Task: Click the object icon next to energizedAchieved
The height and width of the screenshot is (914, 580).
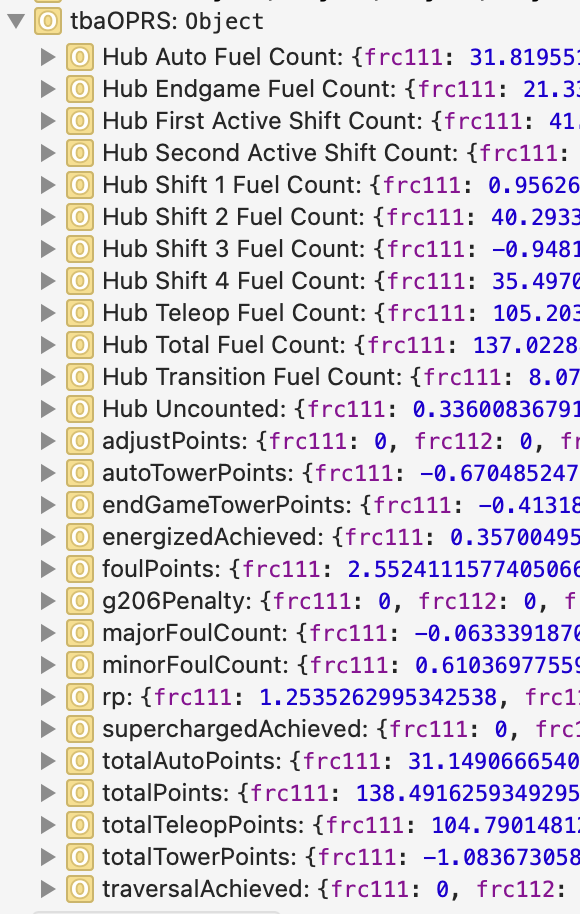Action: 80,537
